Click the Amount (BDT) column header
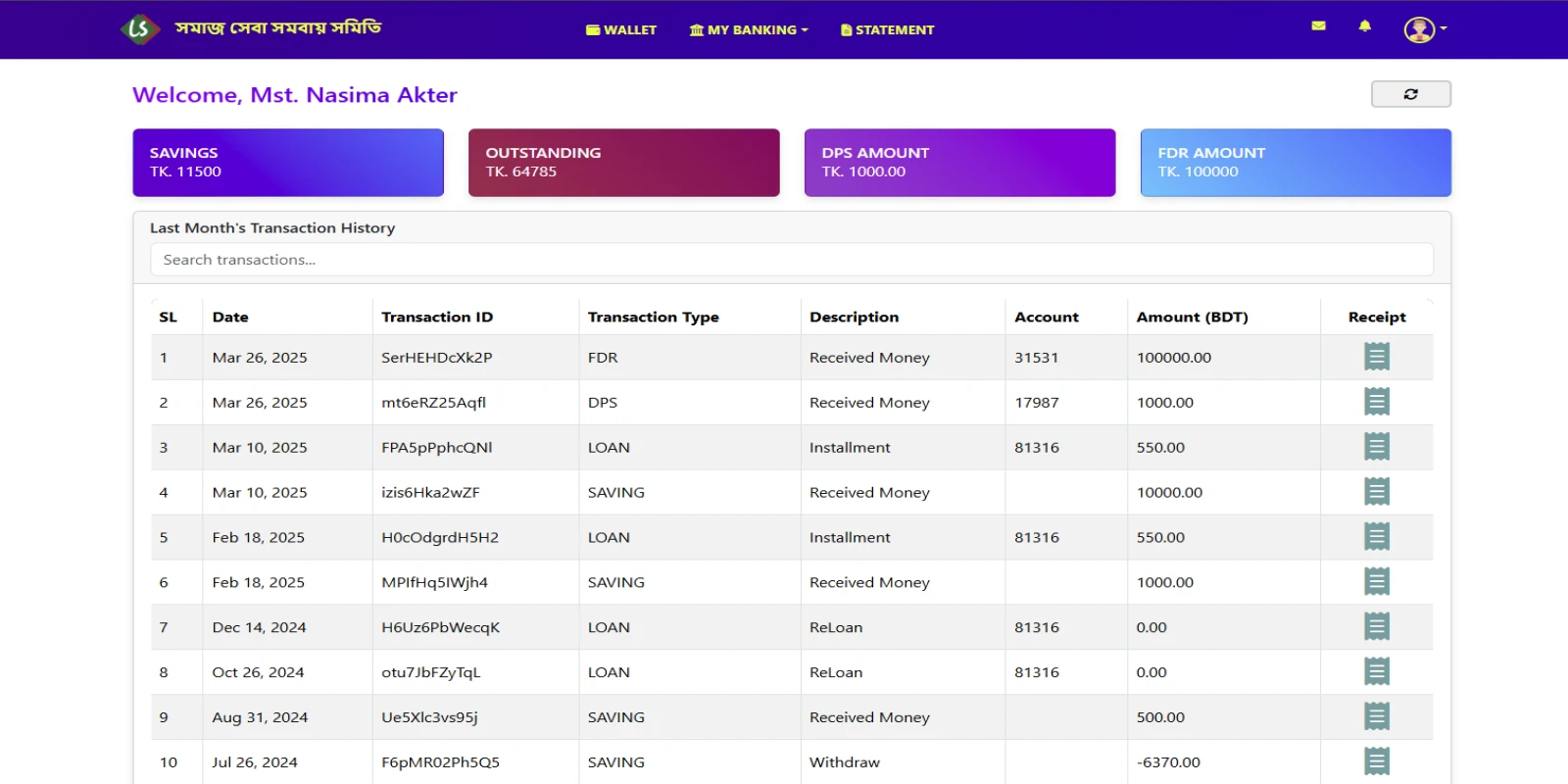This screenshot has height=784, width=1568. (1192, 318)
